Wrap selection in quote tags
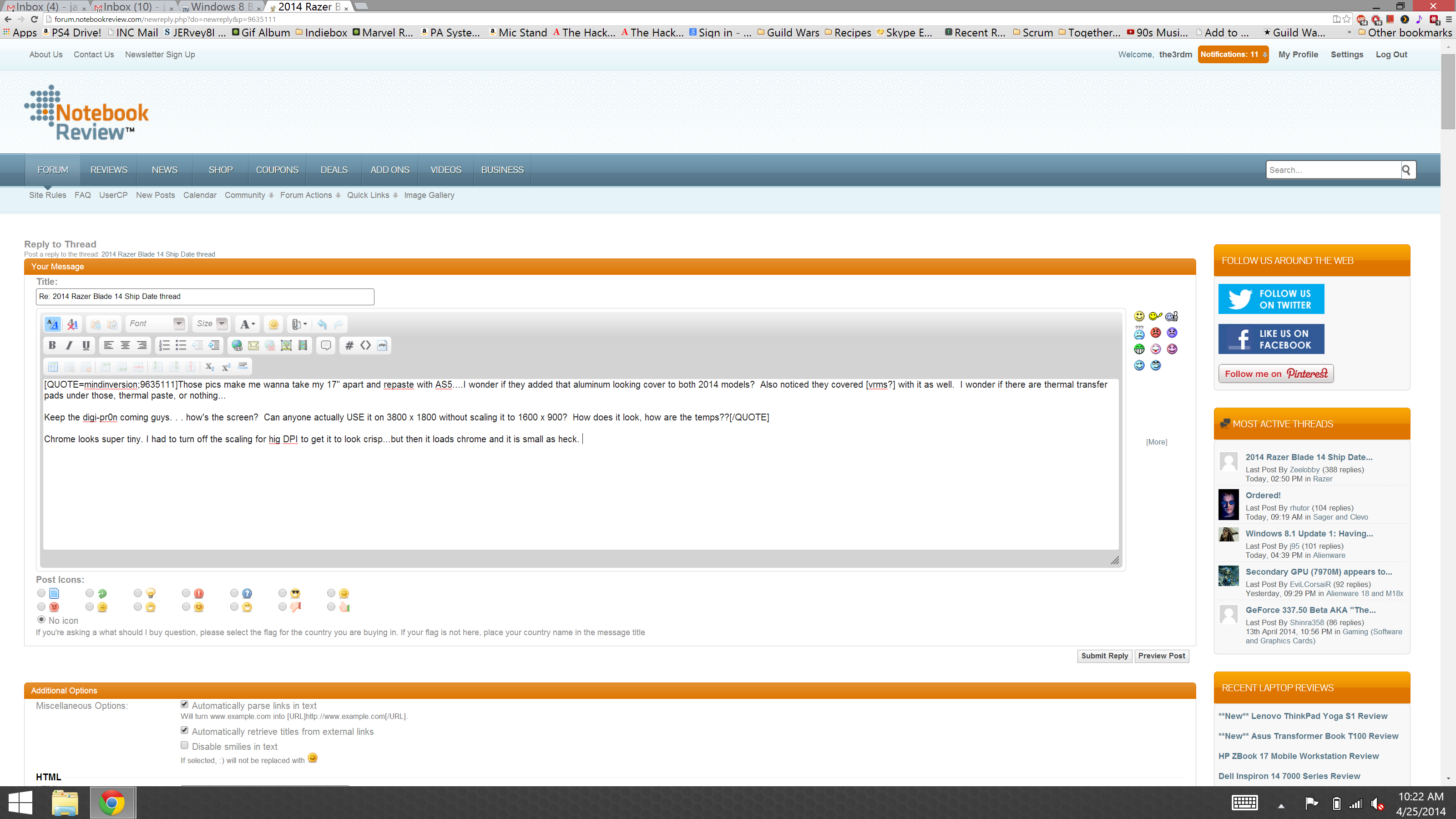This screenshot has width=1456, height=819. click(x=326, y=345)
